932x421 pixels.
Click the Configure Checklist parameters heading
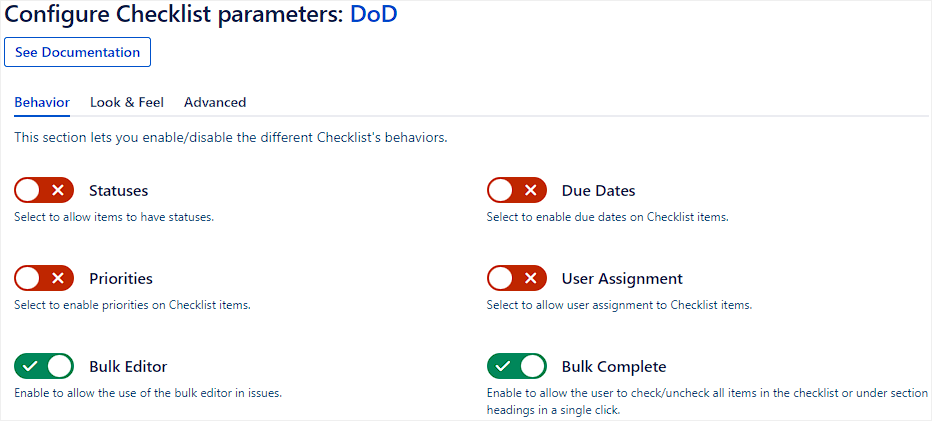click(175, 15)
